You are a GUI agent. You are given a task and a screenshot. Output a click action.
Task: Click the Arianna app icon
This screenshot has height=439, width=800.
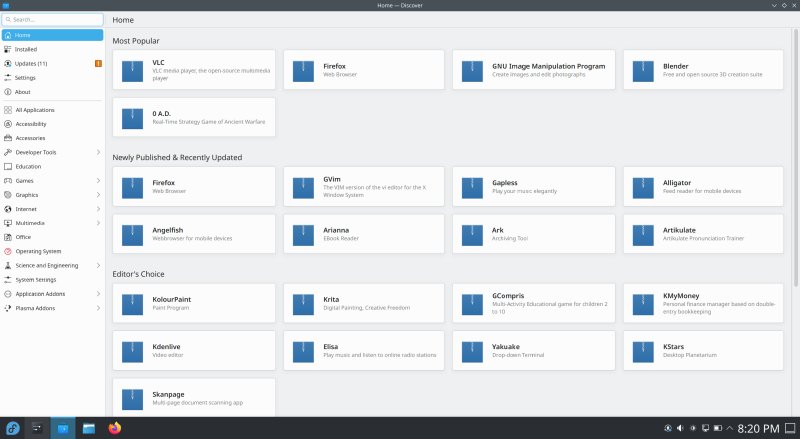pos(303,235)
